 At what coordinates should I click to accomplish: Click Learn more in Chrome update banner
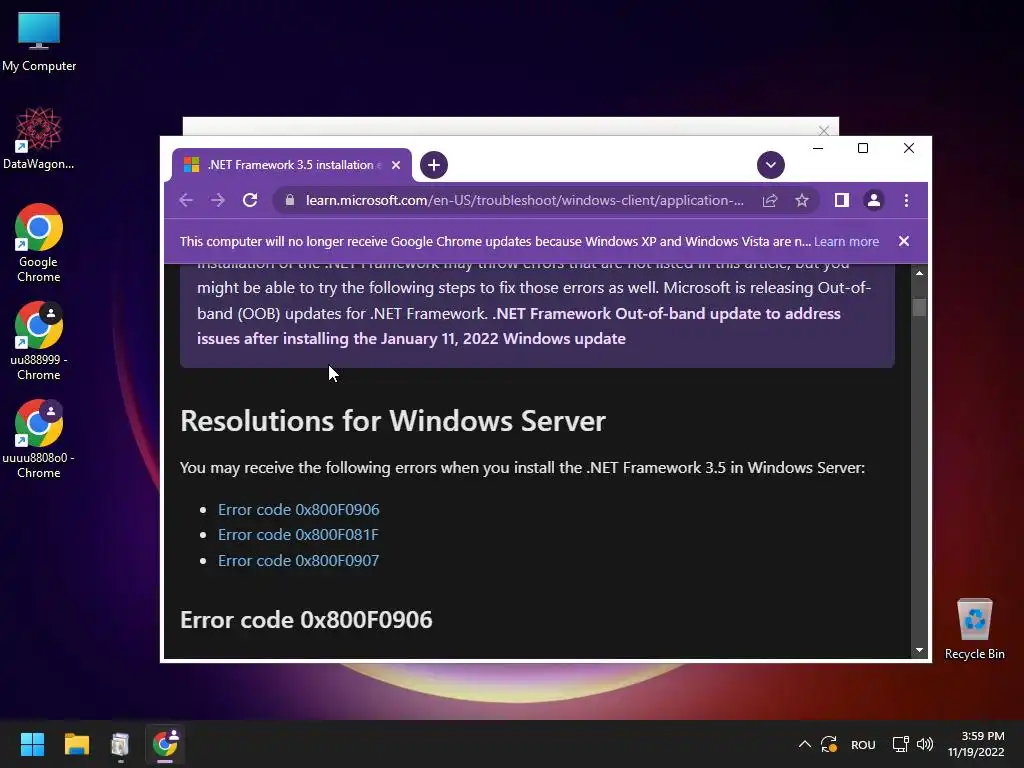(x=846, y=242)
